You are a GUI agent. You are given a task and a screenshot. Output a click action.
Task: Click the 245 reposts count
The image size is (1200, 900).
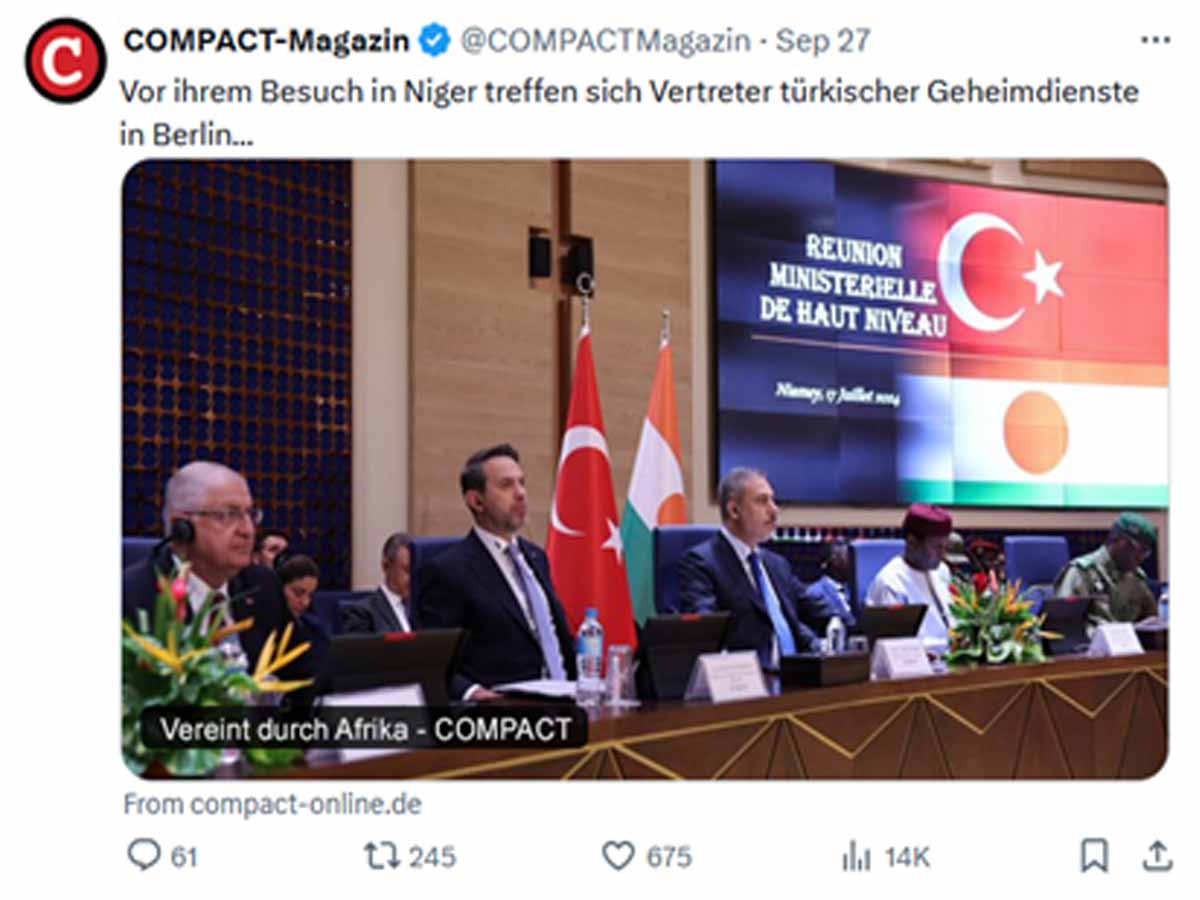coord(432,857)
